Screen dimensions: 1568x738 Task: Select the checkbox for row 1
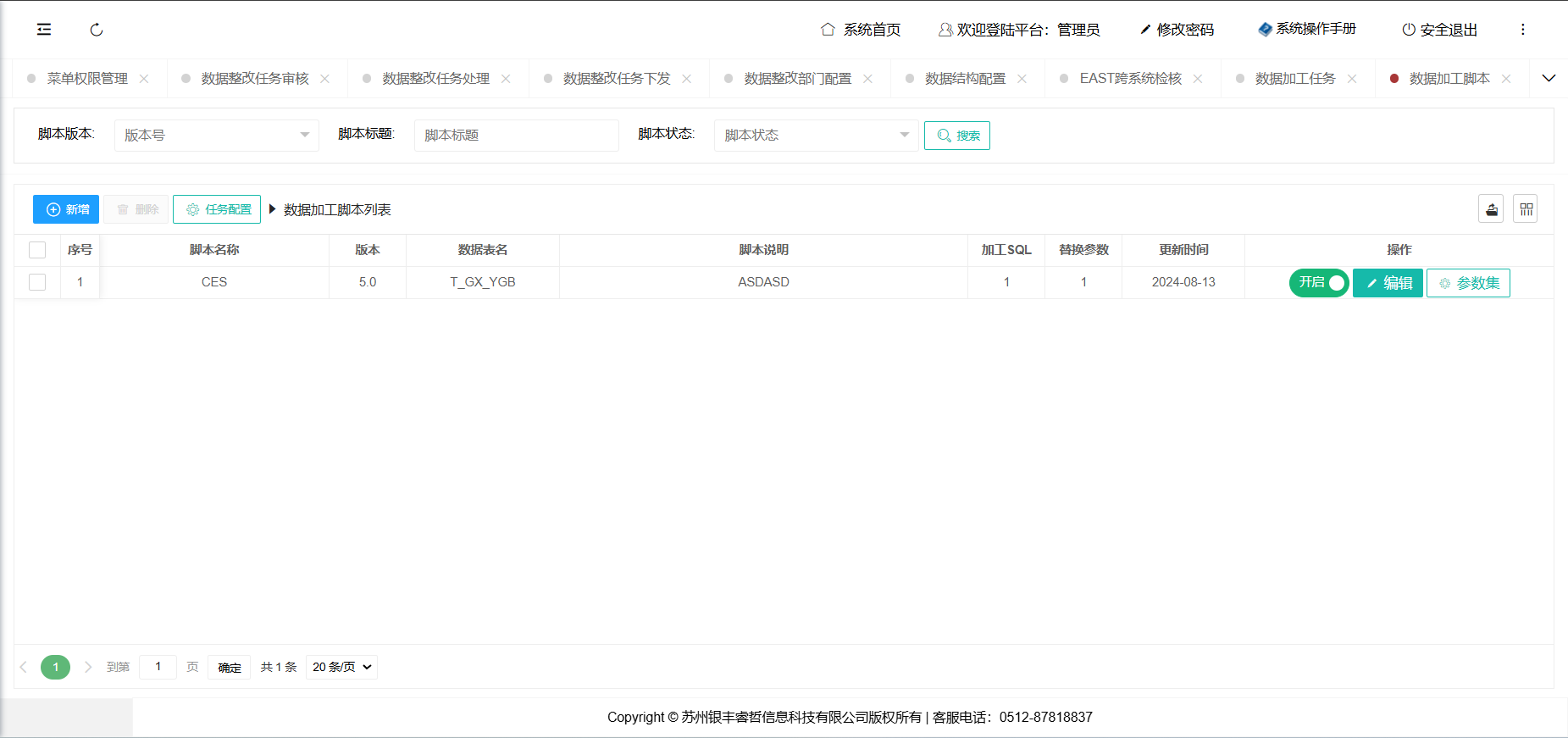coord(37,282)
